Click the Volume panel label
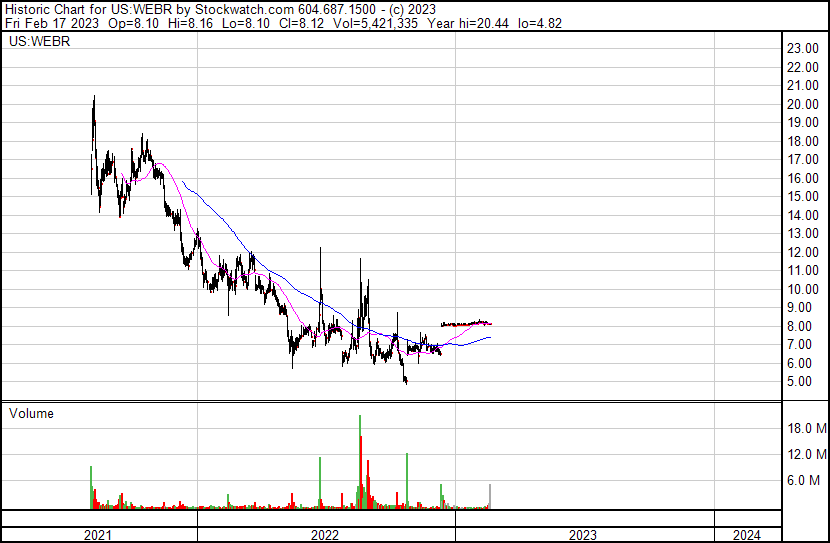 (31, 413)
